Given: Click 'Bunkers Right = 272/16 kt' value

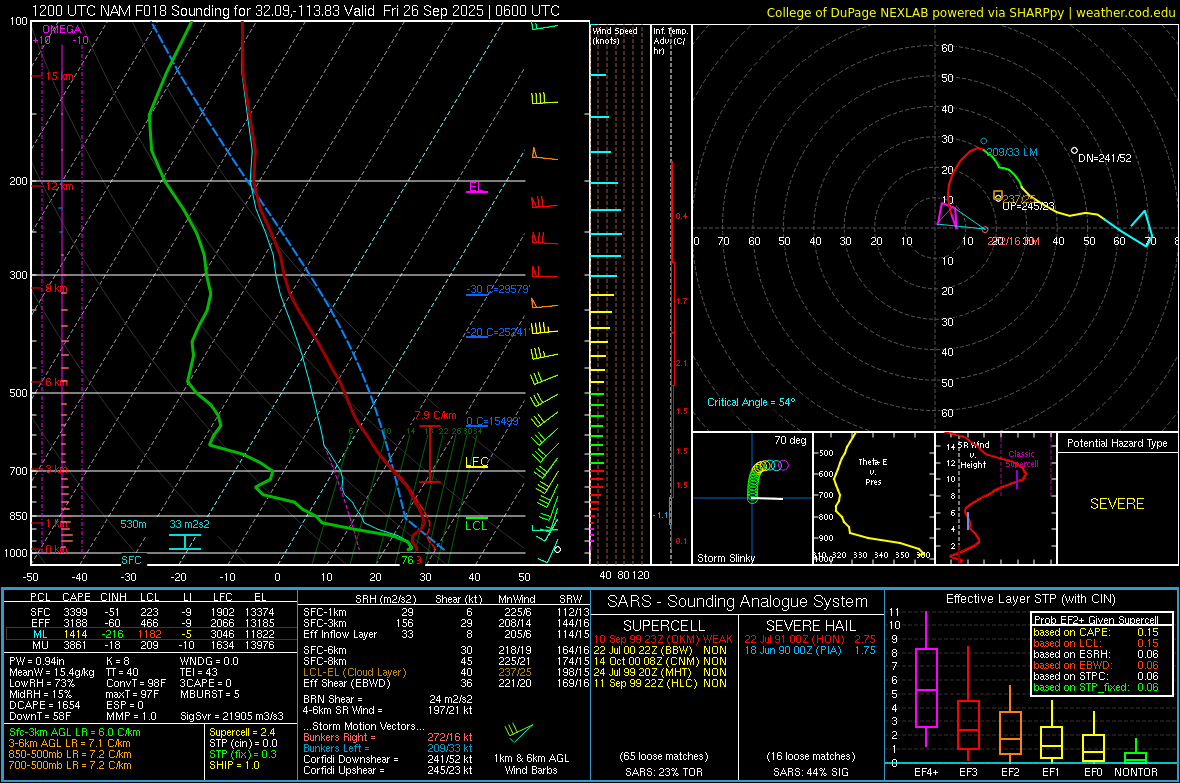Looking at the screenshot, I should pos(388,737).
